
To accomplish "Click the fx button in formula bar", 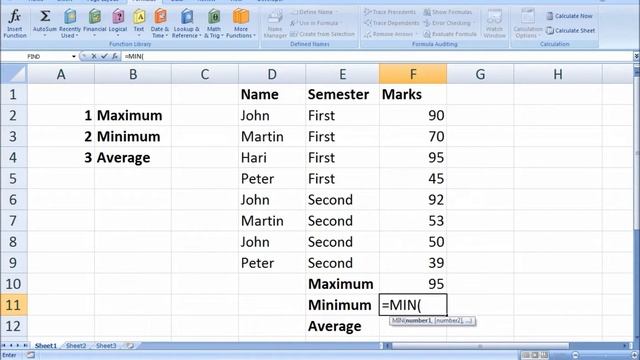I will [115, 56].
